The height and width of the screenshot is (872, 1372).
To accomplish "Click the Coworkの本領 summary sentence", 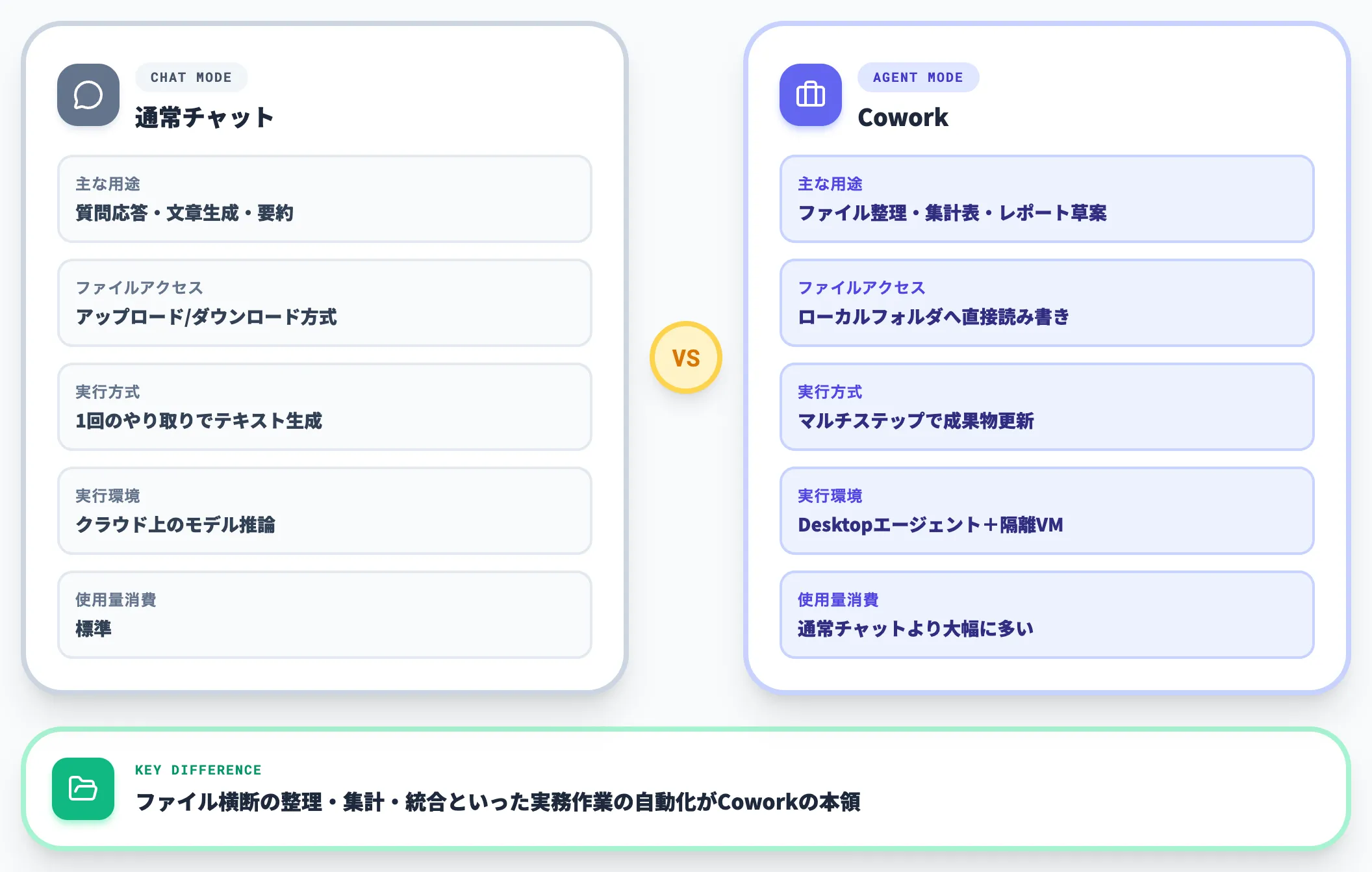I will (x=498, y=802).
